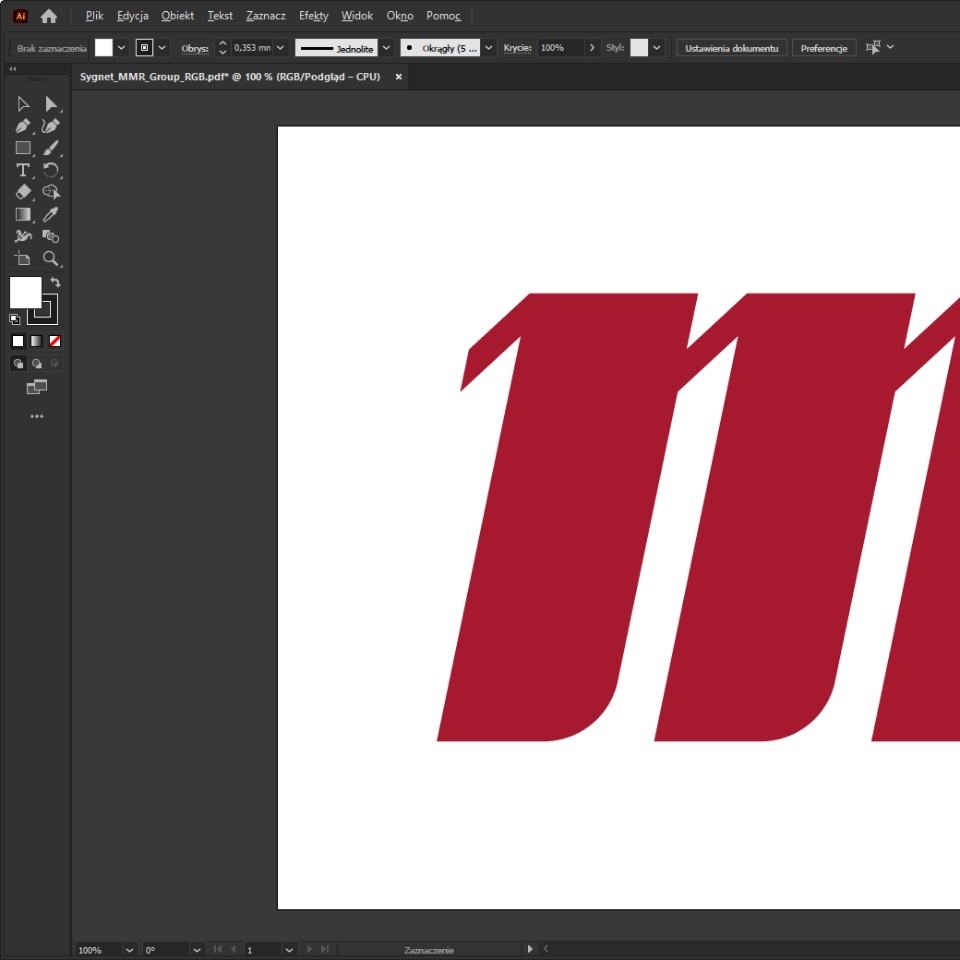Open the Obiekt menu

coord(178,16)
